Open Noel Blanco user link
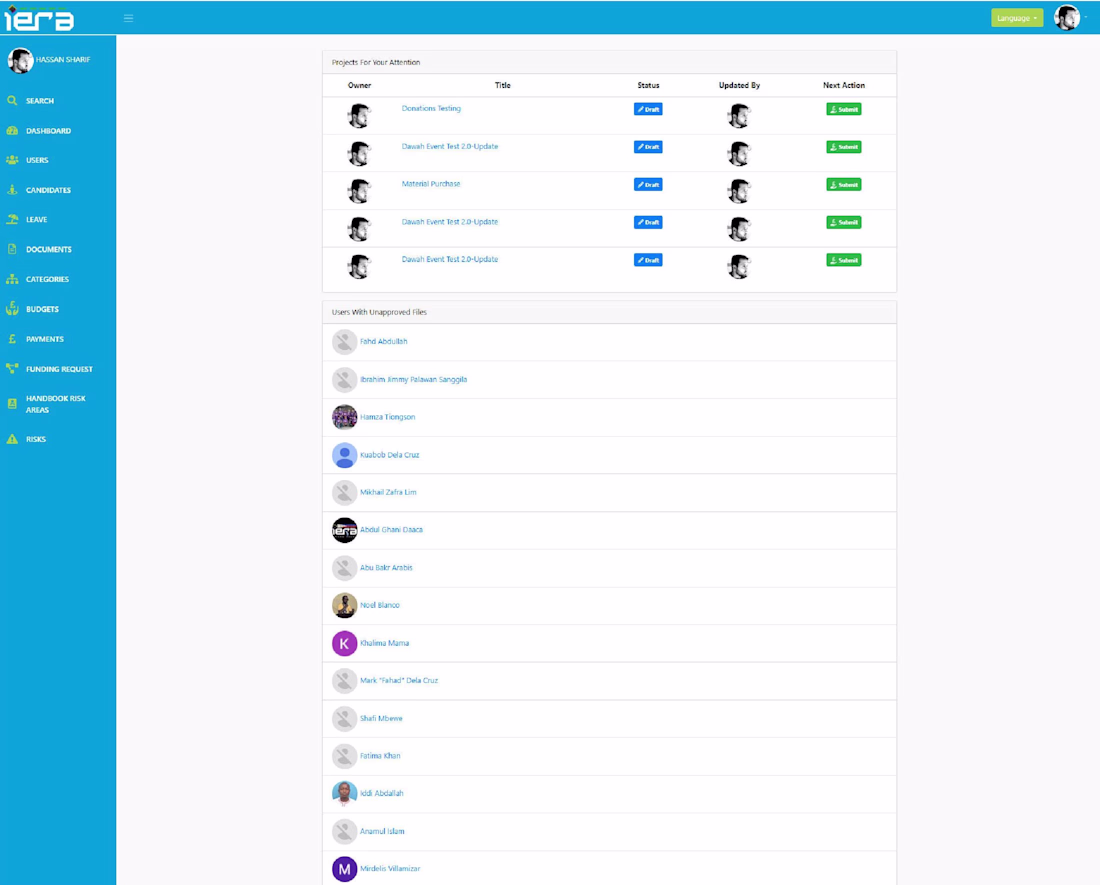 pos(380,605)
